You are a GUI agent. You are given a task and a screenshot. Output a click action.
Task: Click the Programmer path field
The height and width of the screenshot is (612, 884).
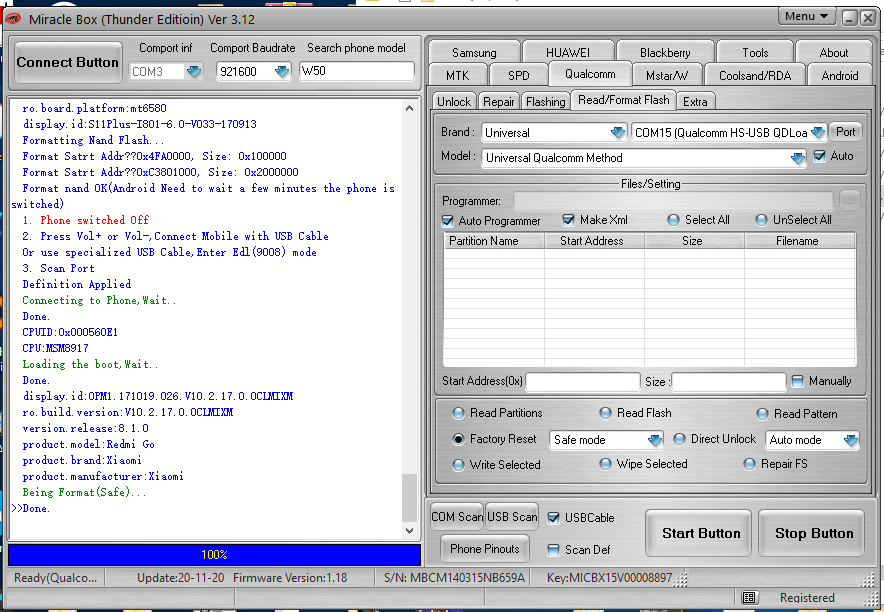(674, 201)
